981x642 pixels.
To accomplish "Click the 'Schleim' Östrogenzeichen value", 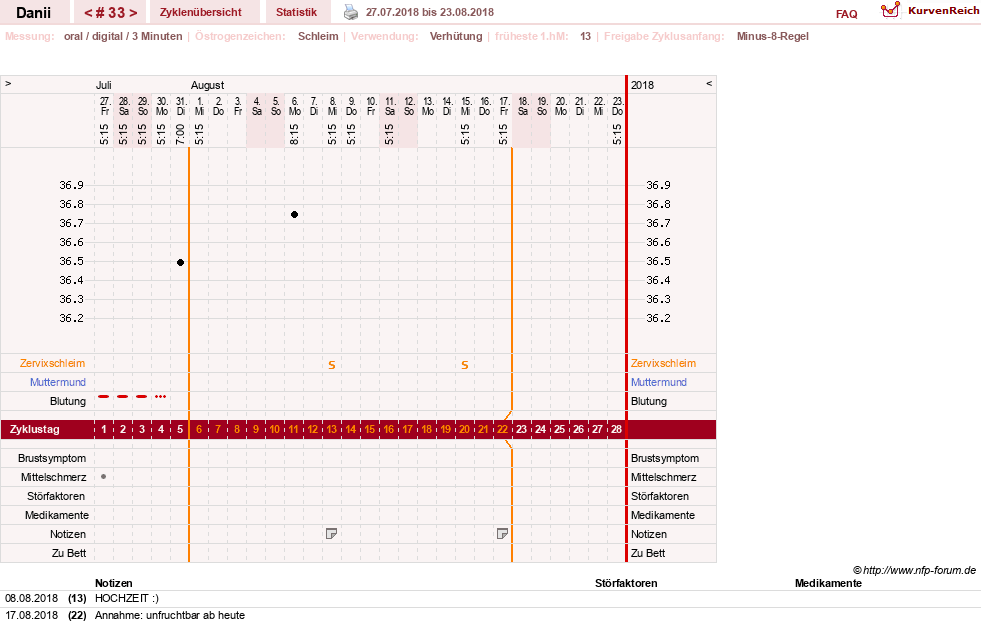I will 318,36.
